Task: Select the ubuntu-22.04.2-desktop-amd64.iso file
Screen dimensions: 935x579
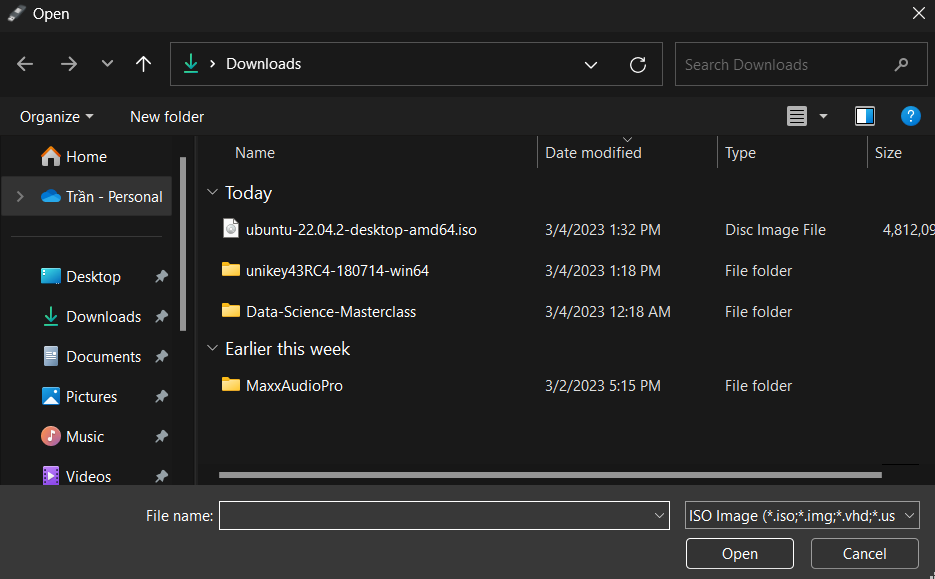Action: click(x=360, y=230)
